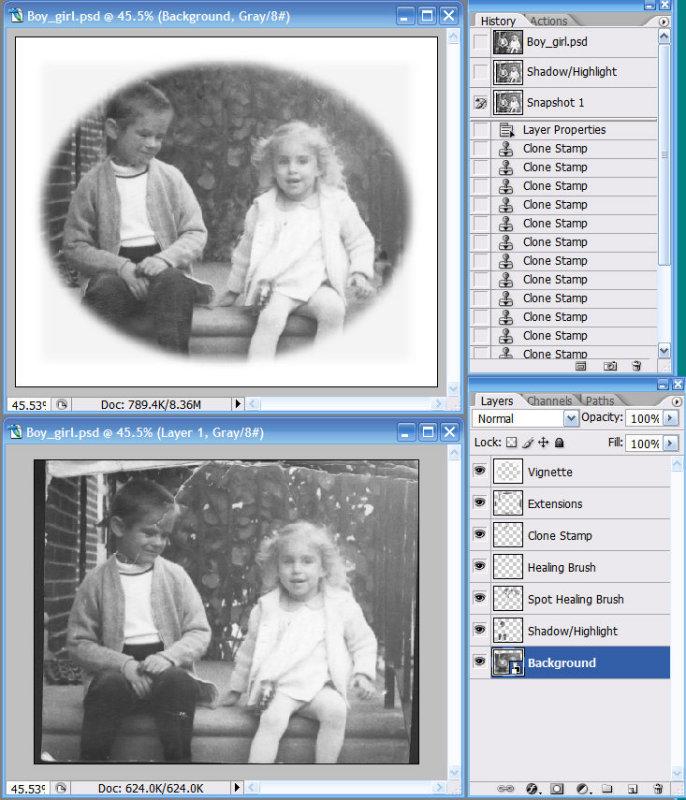Switch to the History tab
This screenshot has height=800, width=686.
498,21
